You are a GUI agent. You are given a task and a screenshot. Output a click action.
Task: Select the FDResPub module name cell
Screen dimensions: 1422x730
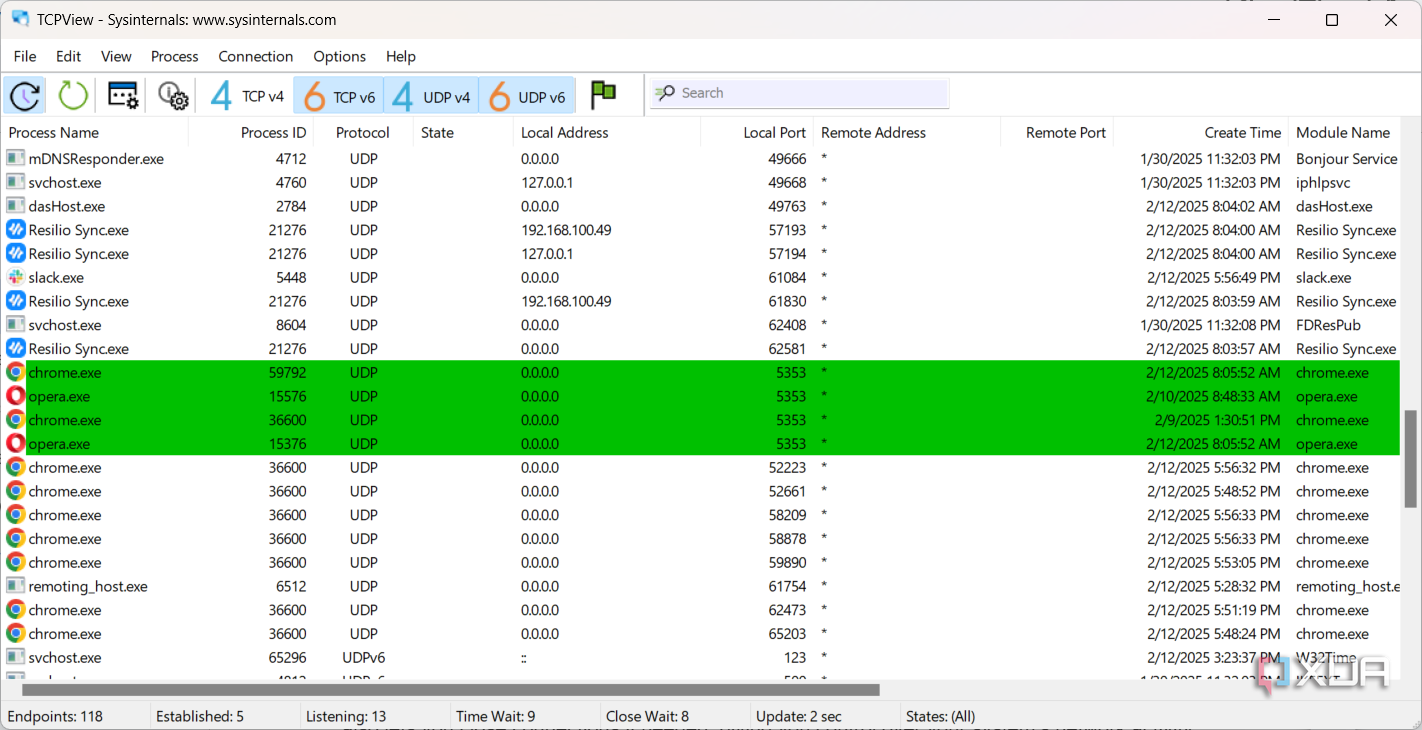click(x=1328, y=325)
